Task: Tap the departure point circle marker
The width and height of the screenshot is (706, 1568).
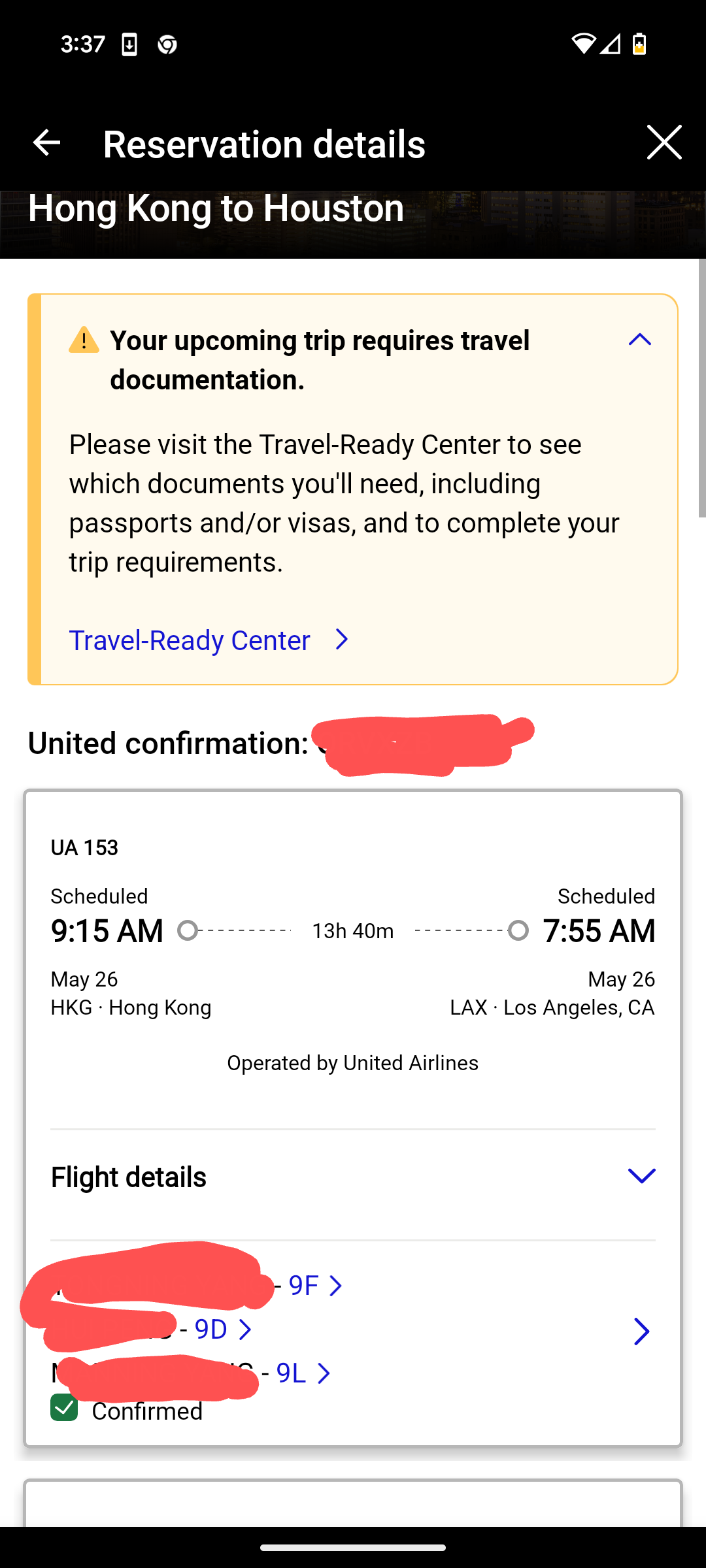Action: click(188, 930)
